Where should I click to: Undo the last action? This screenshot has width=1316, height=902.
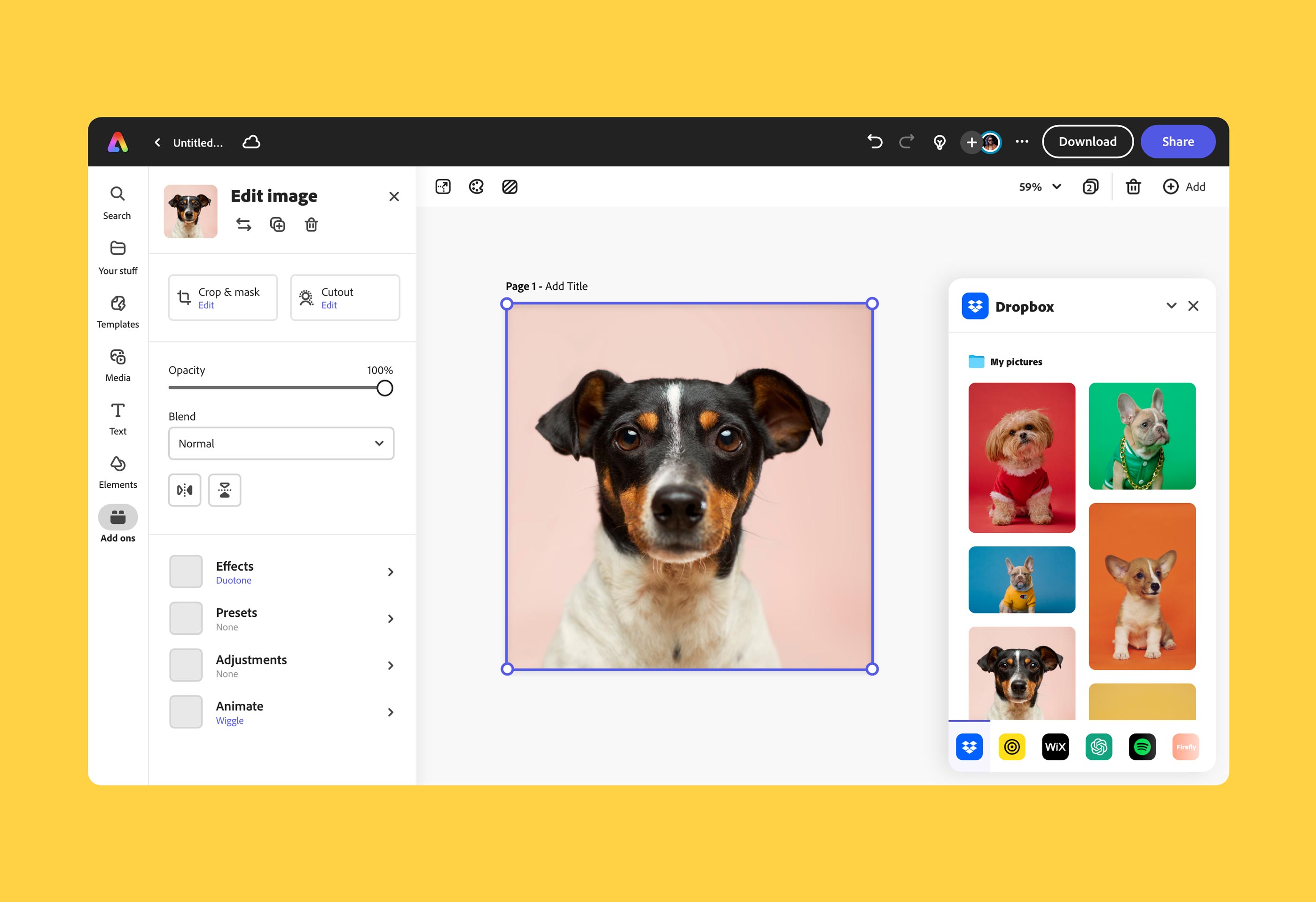(875, 141)
